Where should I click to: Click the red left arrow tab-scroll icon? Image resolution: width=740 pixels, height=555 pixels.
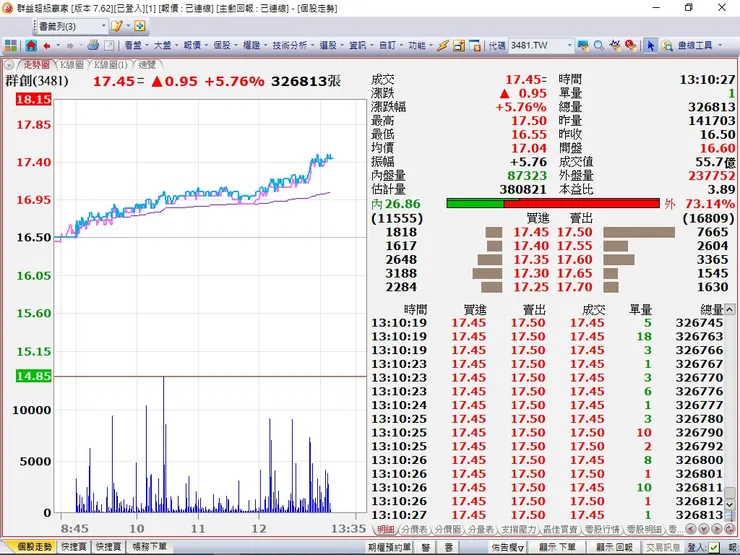[690, 529]
